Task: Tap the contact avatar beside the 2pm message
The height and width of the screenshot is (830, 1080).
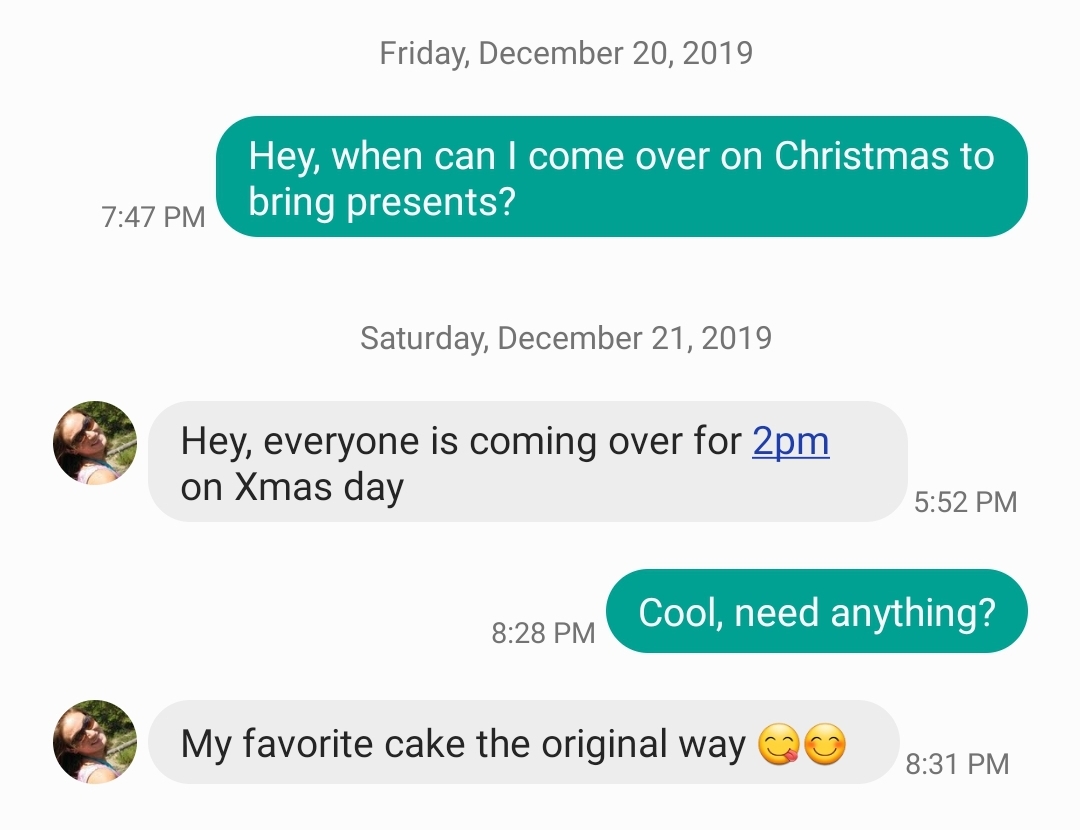Action: 94,443
